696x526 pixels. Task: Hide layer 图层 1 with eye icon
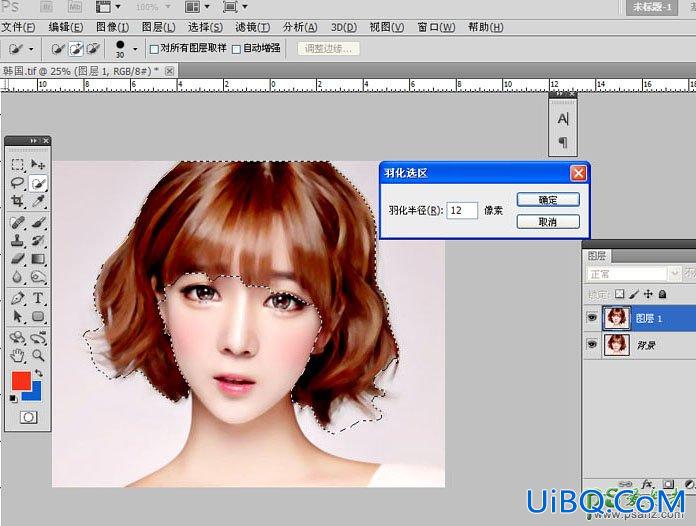pos(592,318)
